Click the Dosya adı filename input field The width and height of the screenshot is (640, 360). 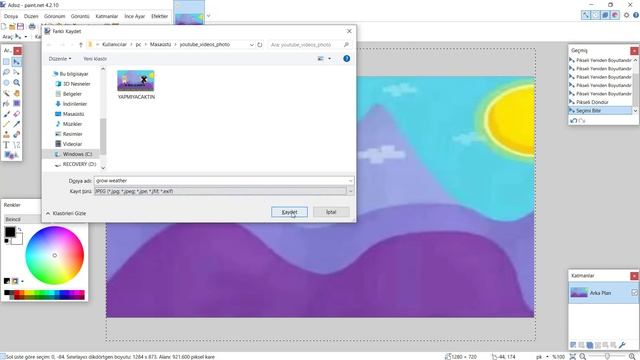click(x=224, y=180)
